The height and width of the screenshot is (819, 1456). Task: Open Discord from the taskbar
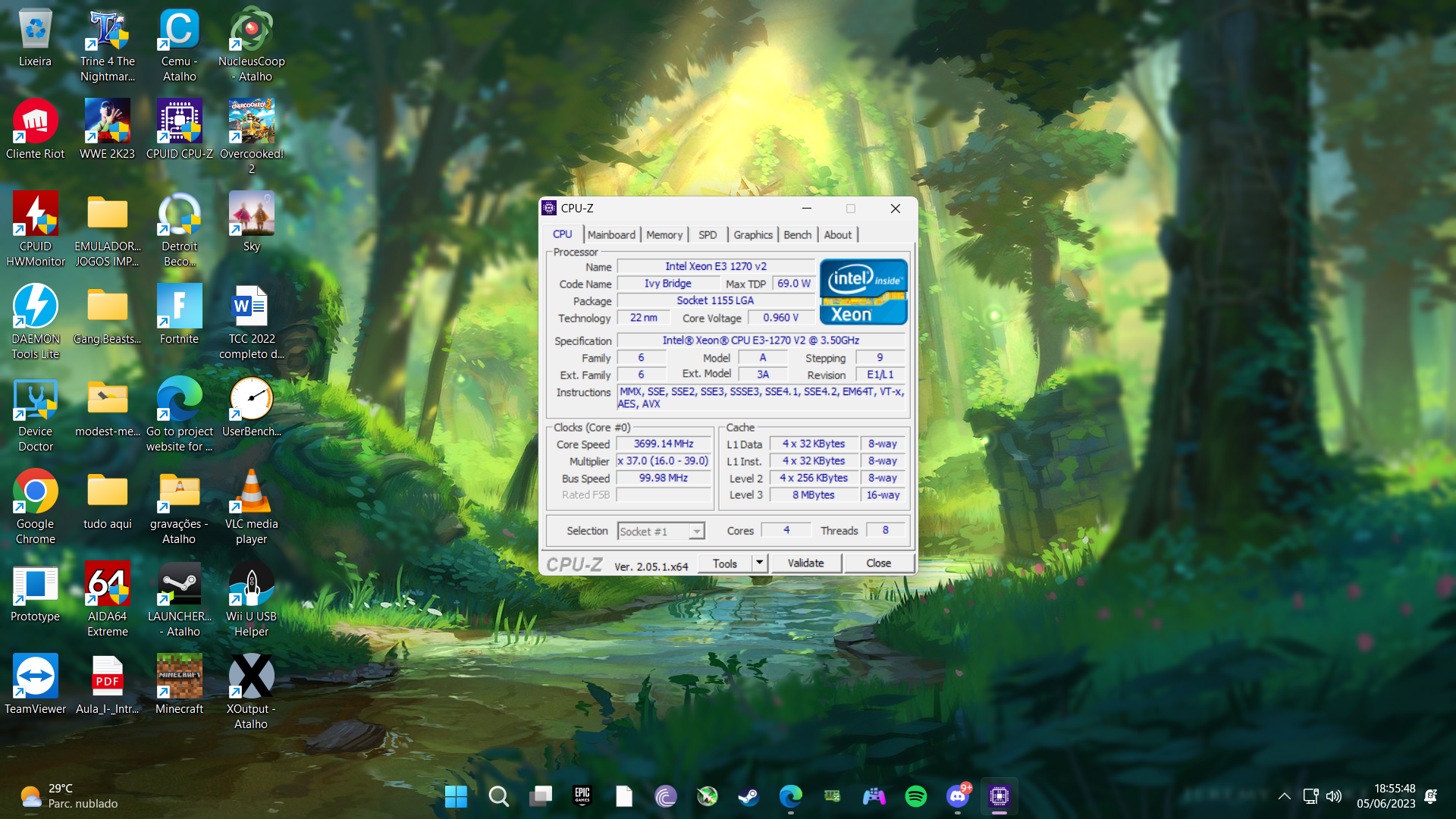click(958, 796)
